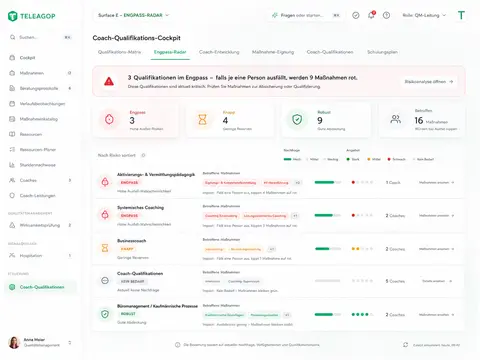Click the demand bar in Aktivierungs- row
This screenshot has height=360, width=480.
point(328,182)
